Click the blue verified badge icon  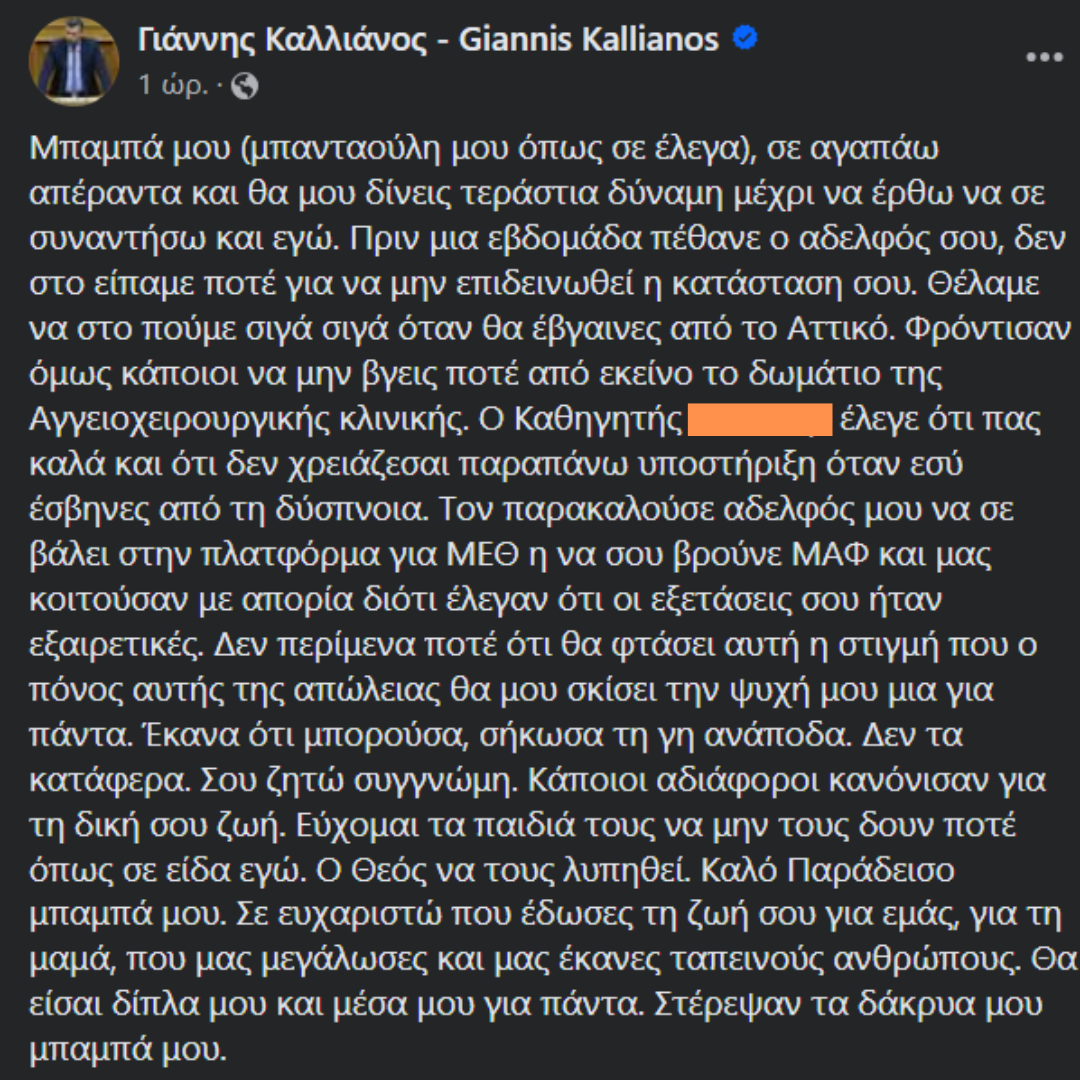745,37
